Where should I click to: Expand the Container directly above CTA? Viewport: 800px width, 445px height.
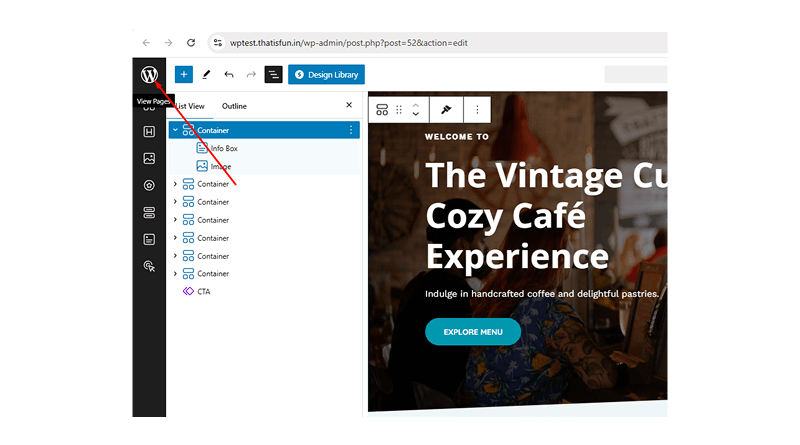click(175, 273)
